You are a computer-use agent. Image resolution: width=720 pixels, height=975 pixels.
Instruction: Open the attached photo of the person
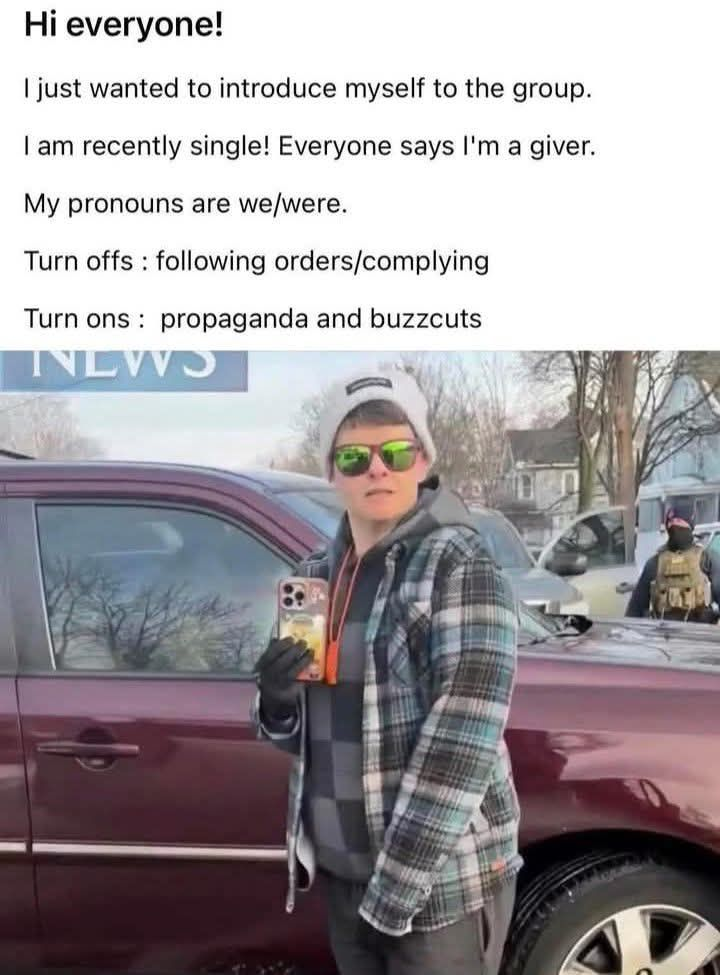tap(360, 662)
